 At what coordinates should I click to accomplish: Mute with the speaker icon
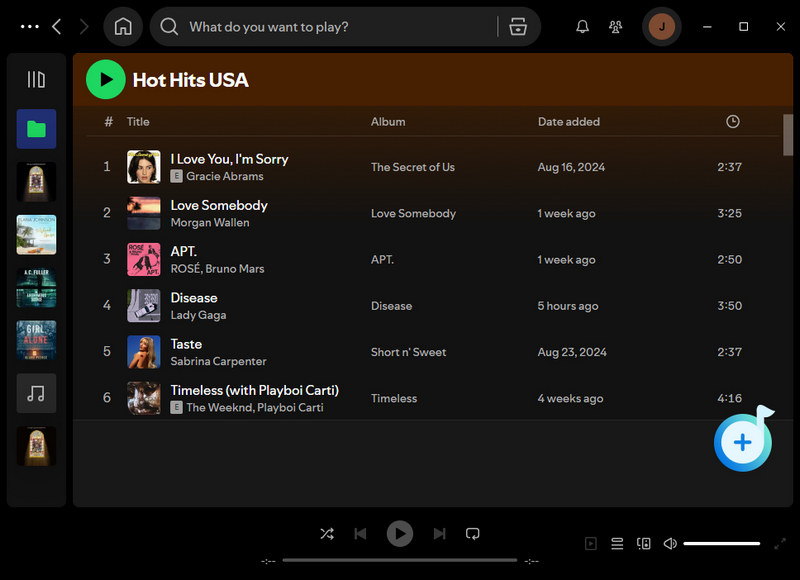coord(670,544)
